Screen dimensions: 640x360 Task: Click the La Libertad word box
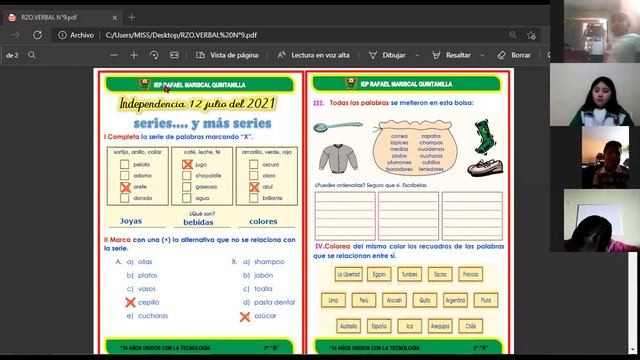coord(349,274)
